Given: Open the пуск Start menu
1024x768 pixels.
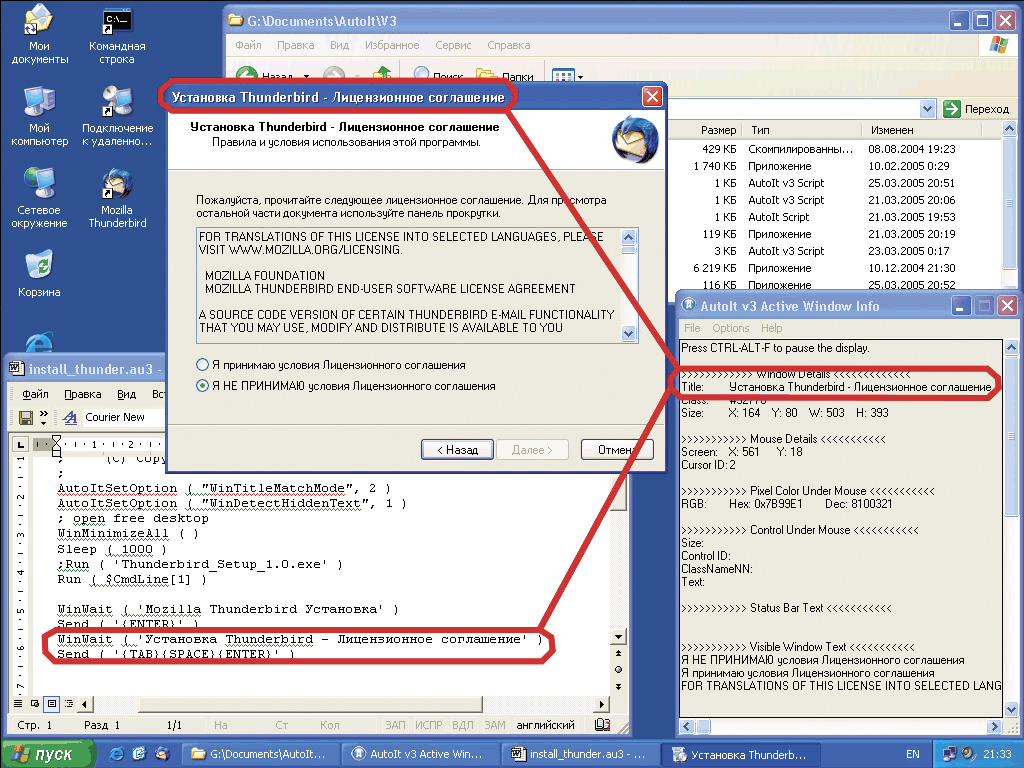Looking at the screenshot, I should coord(46,754).
